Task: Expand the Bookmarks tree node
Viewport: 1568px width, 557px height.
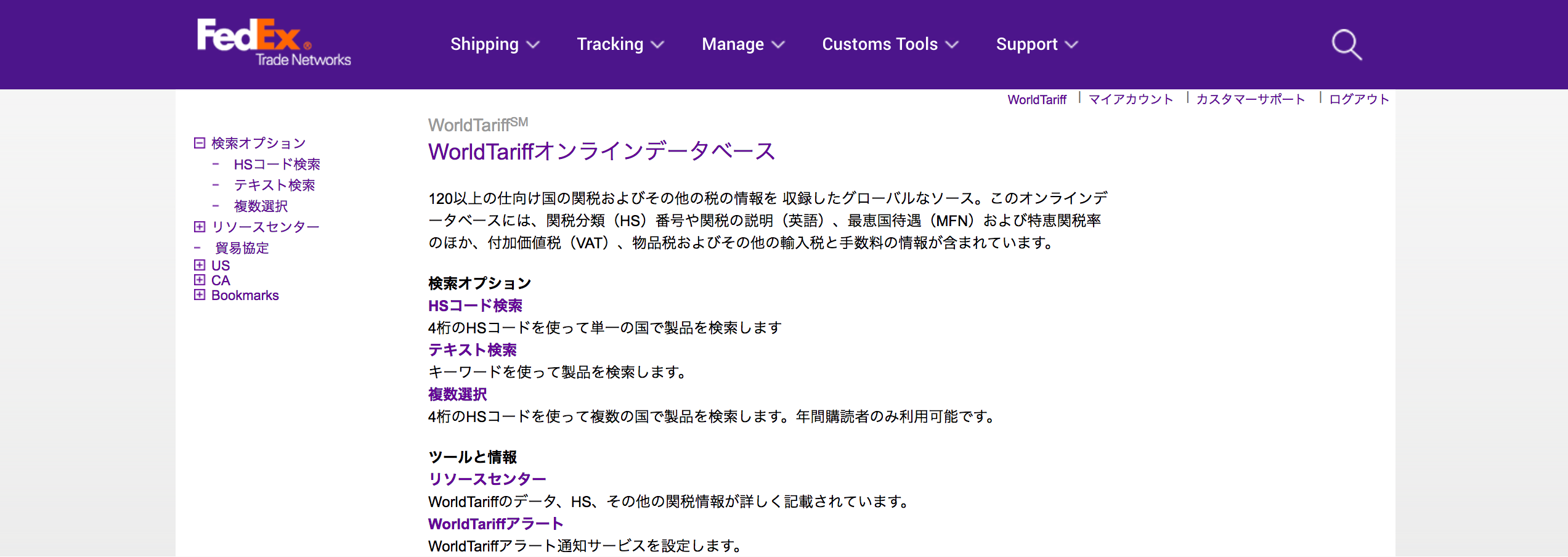Action: point(200,295)
